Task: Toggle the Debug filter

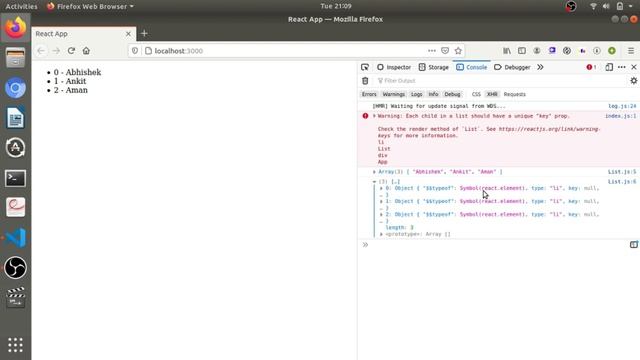Action: 452,94
